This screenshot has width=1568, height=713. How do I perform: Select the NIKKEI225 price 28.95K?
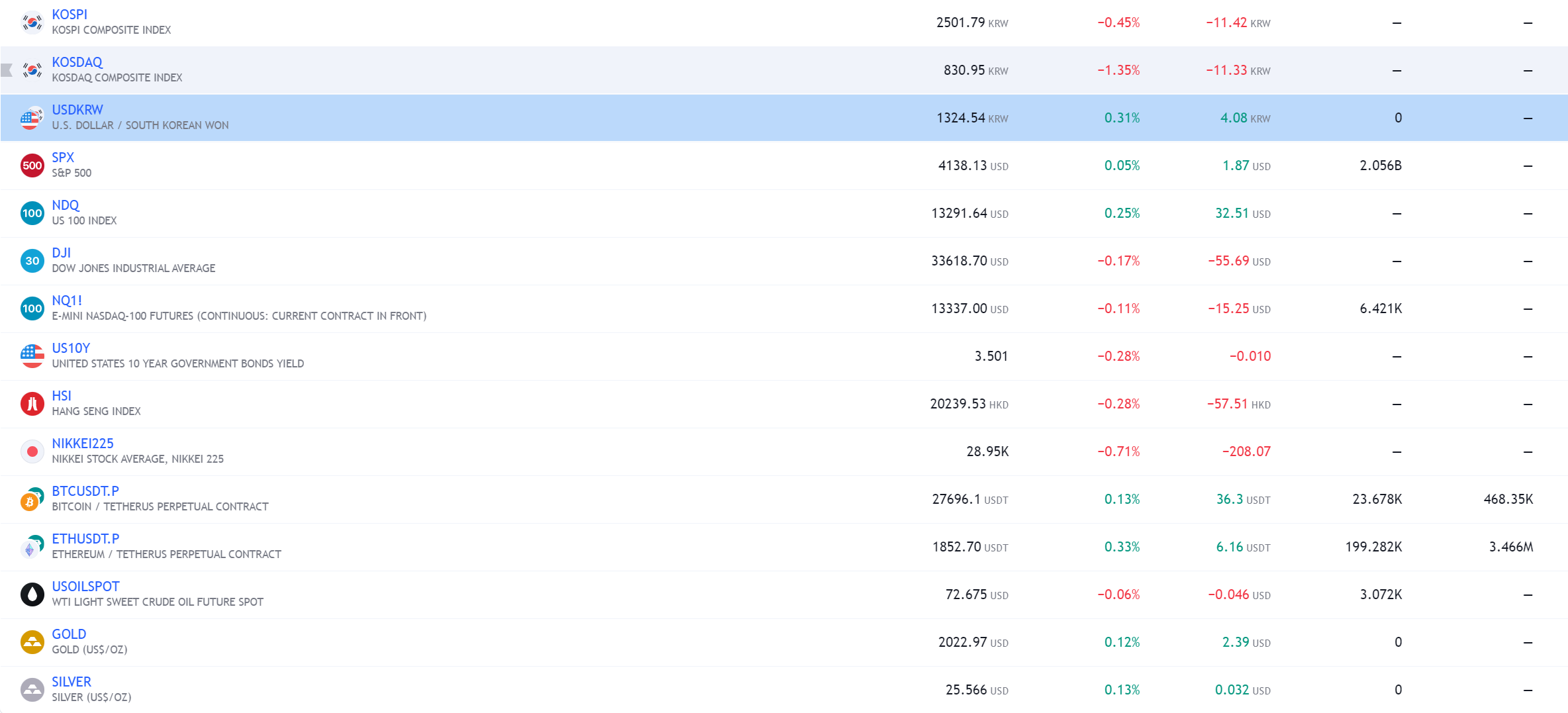[x=987, y=452]
